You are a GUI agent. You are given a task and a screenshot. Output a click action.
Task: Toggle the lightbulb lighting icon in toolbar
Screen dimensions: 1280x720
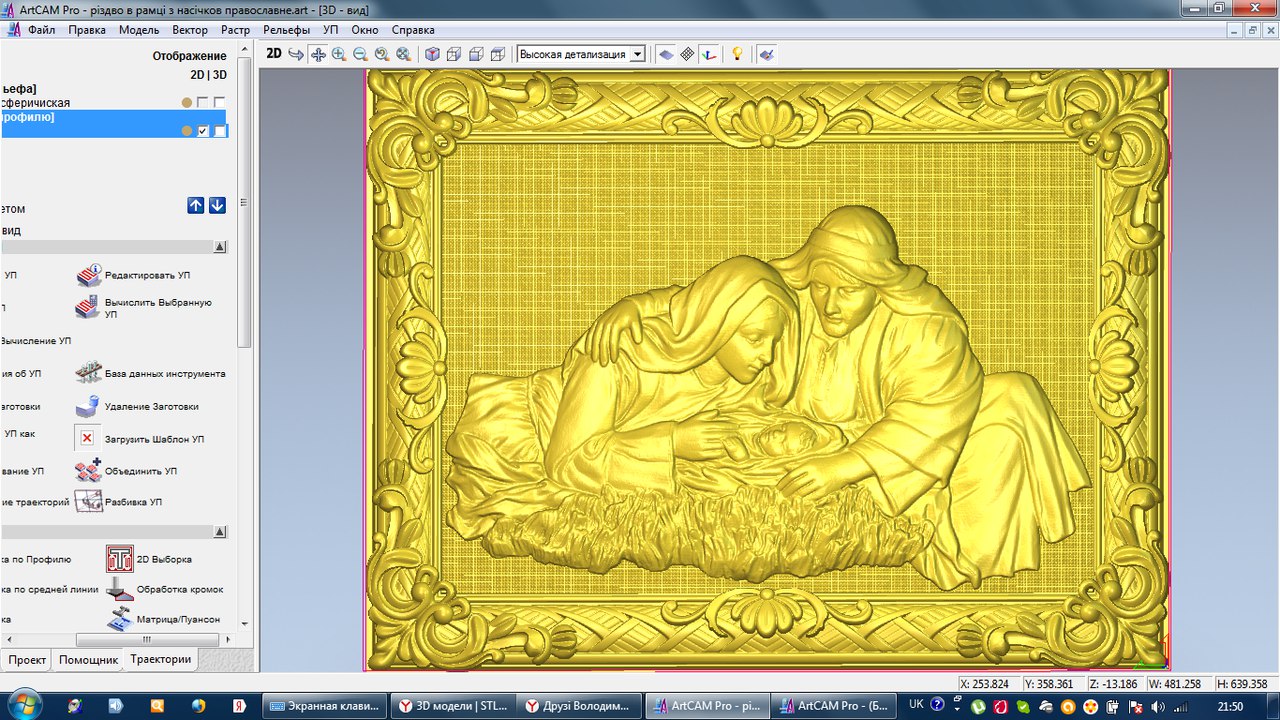tap(737, 55)
